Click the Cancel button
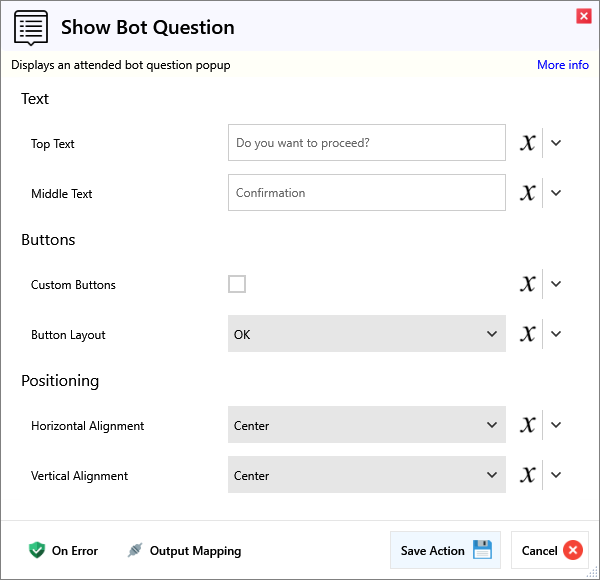 tap(550, 550)
